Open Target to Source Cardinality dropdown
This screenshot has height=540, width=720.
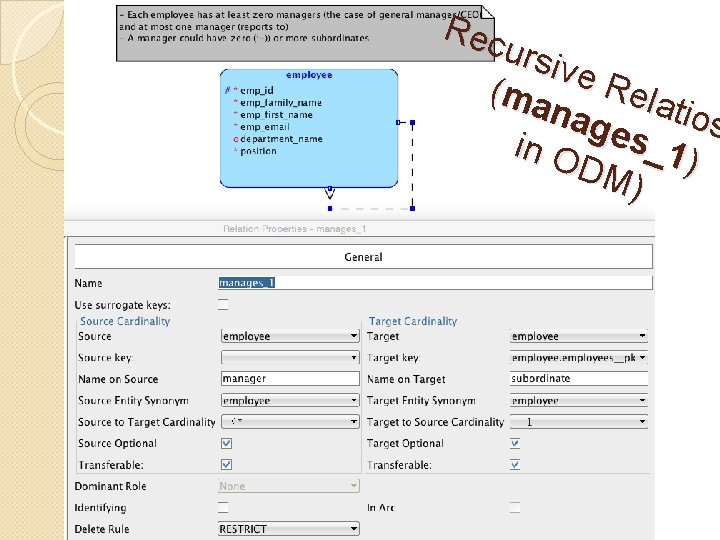tap(579, 422)
